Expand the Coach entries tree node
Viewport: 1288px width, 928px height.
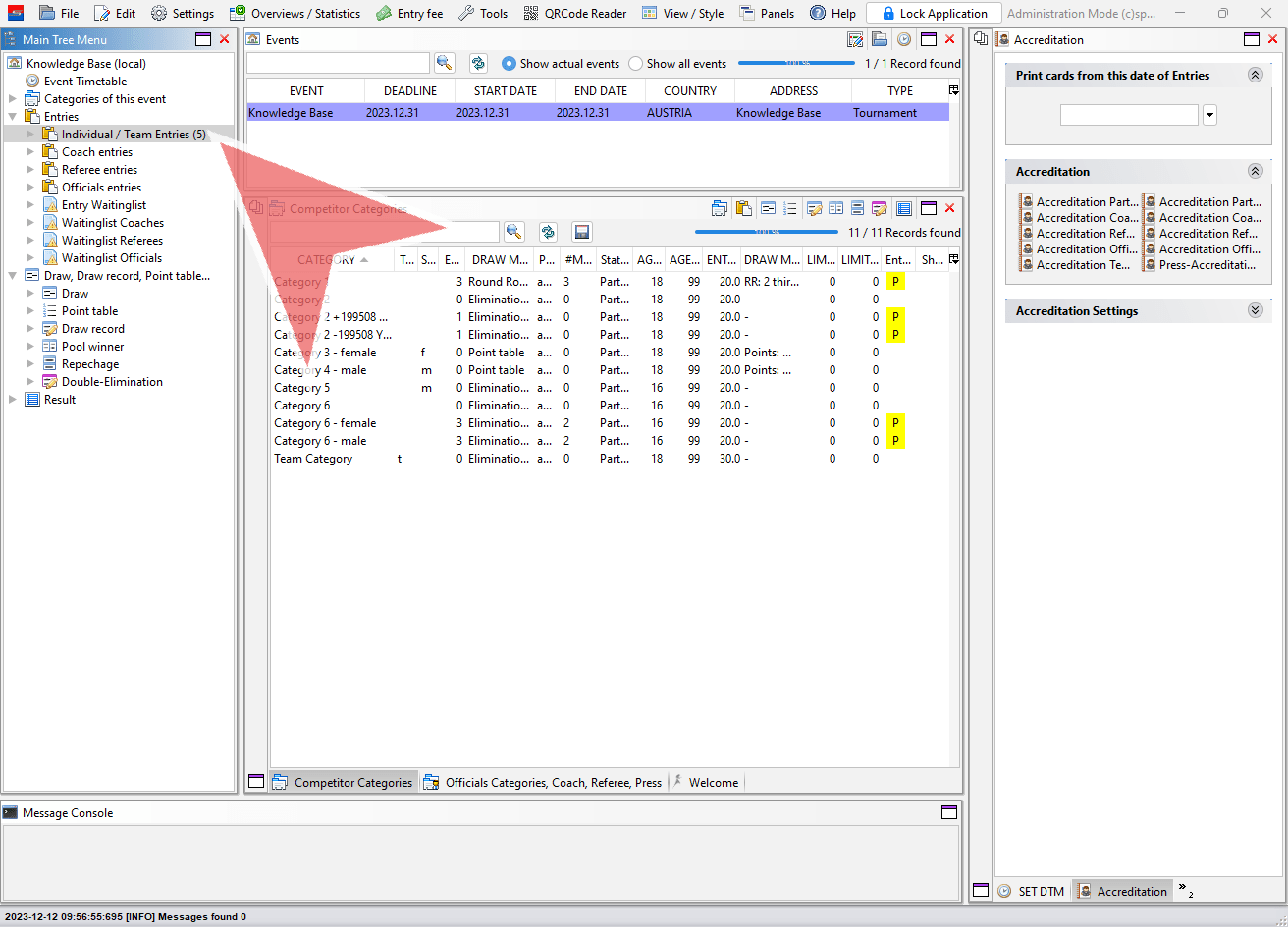30,152
